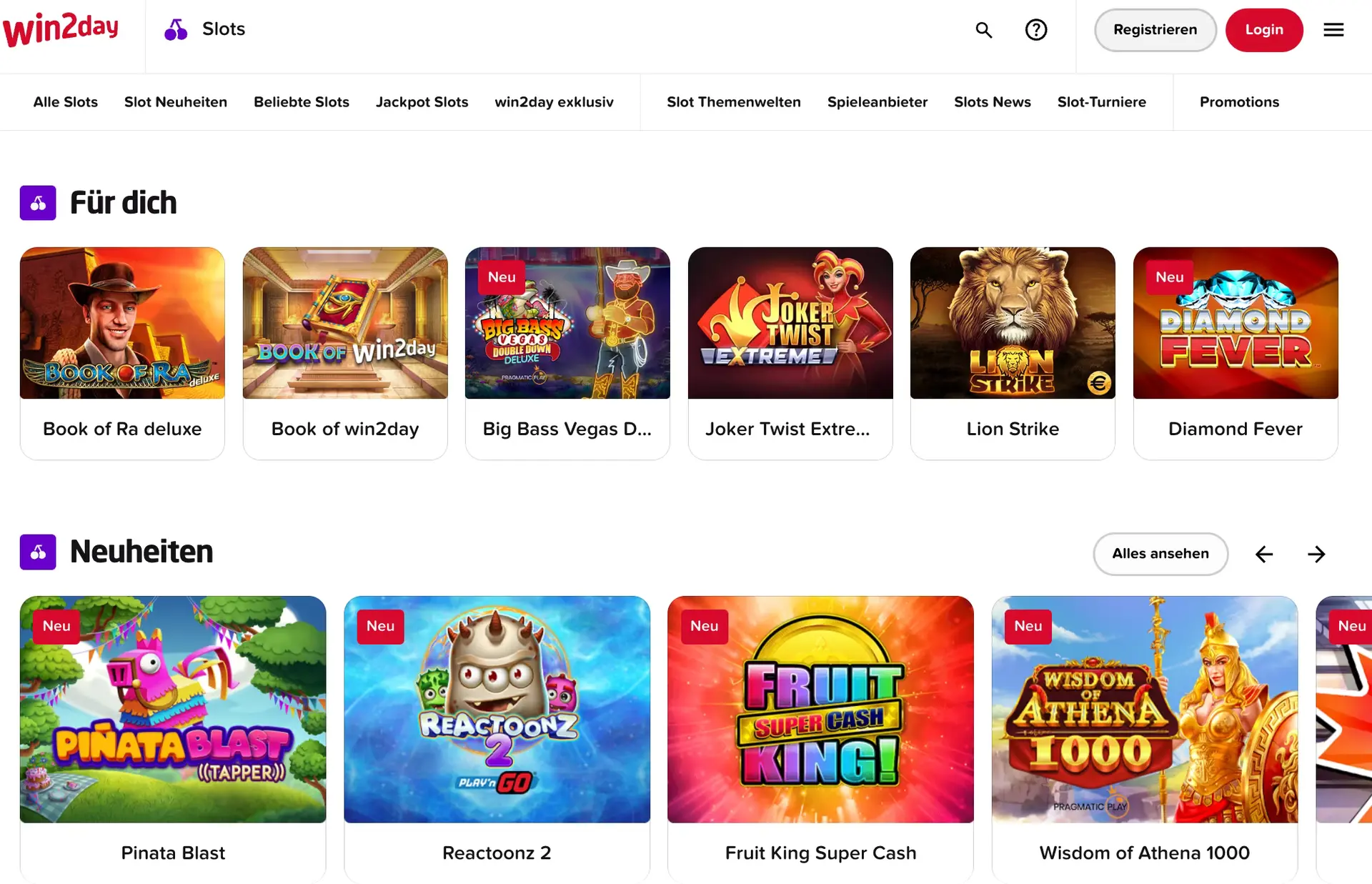
Task: Go to previous Neuheiten with left arrow
Action: tap(1264, 554)
